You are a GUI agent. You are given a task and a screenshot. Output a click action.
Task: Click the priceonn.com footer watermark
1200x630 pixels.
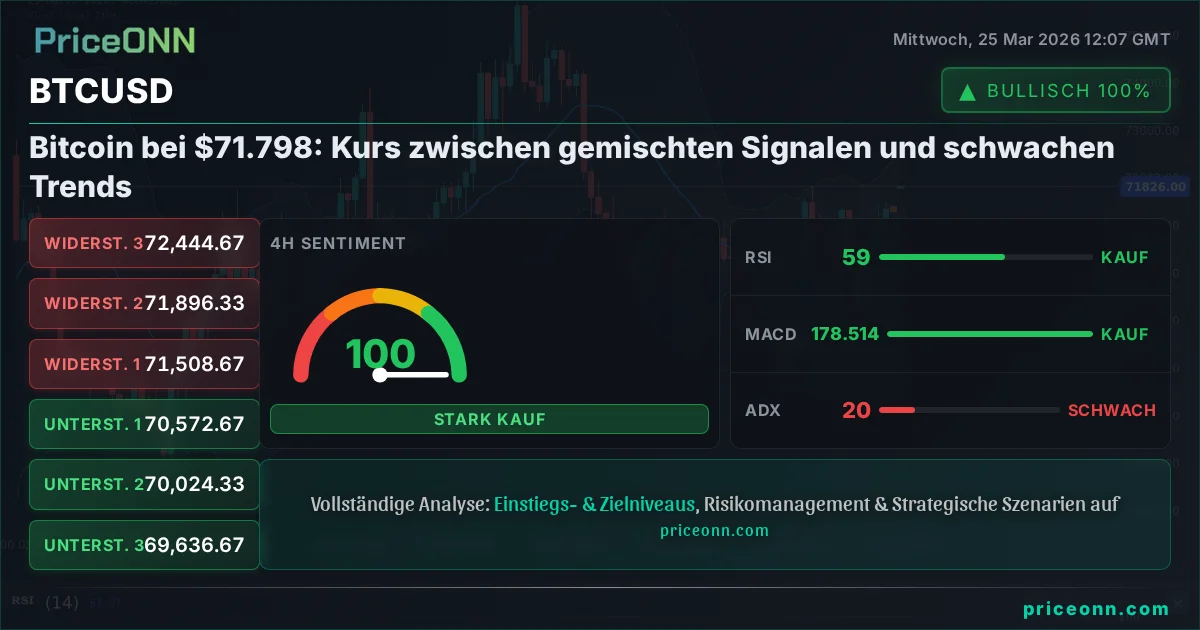pos(1096,609)
